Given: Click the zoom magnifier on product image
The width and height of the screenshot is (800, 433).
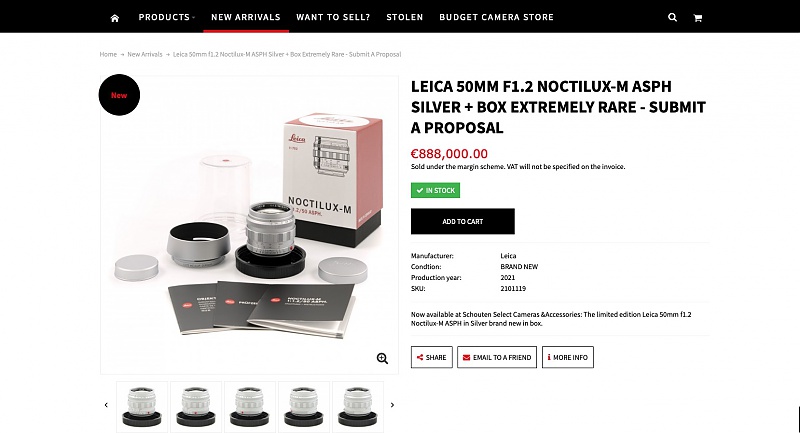Looking at the screenshot, I should tap(382, 358).
